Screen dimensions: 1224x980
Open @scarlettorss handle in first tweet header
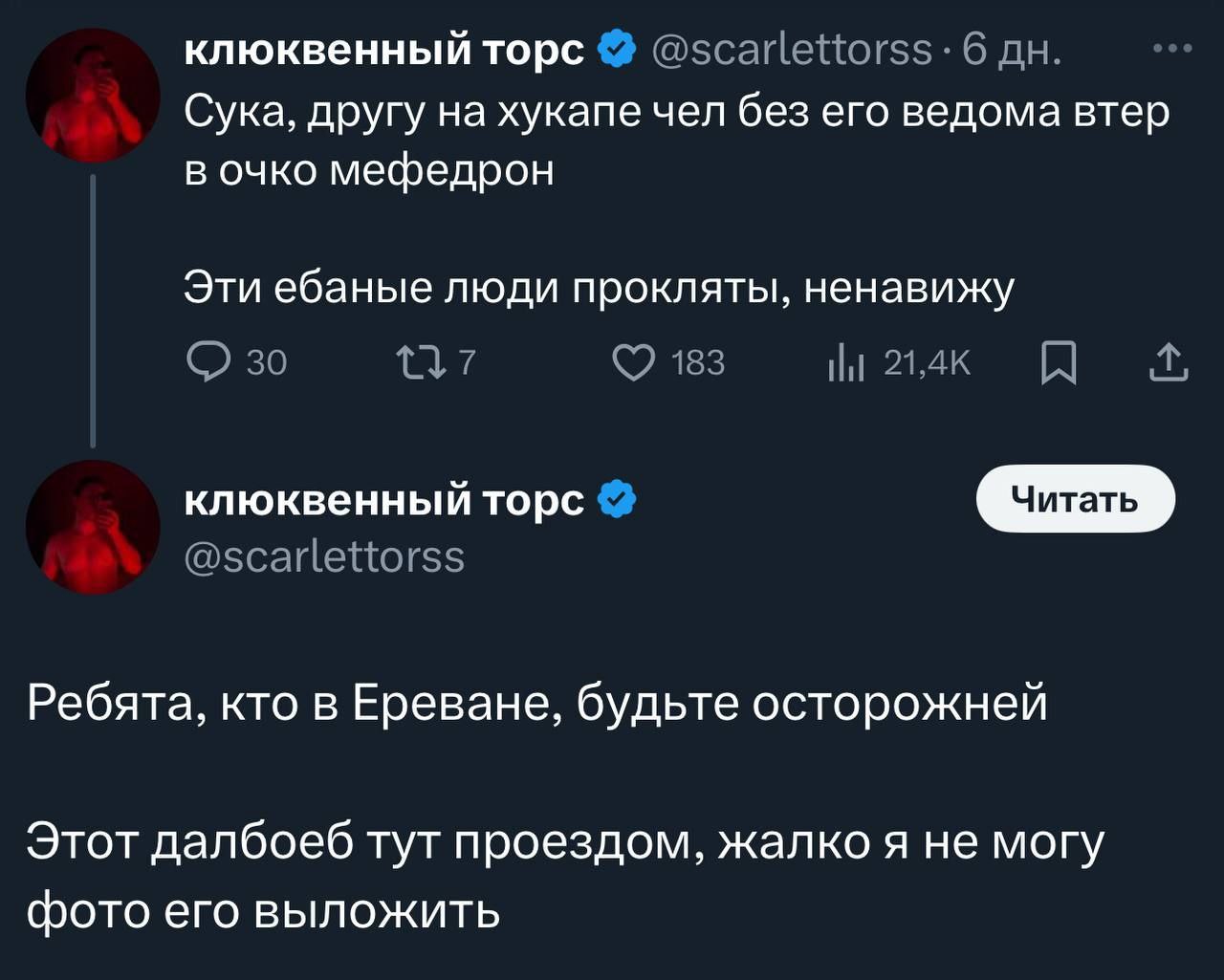[x=792, y=50]
